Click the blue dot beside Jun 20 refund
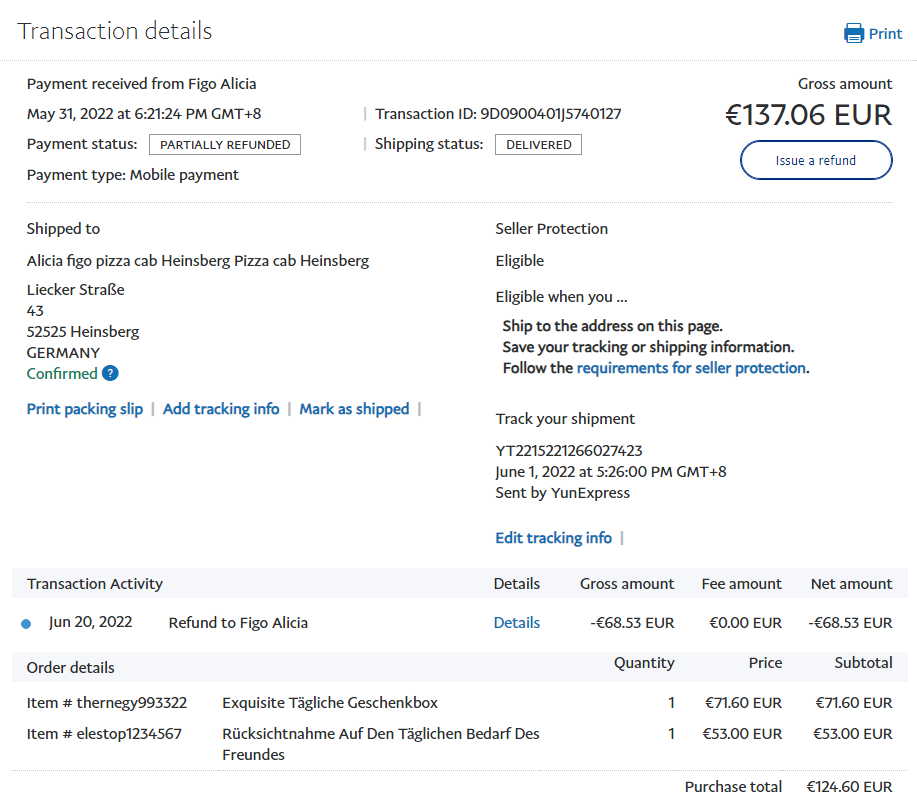The width and height of the screenshot is (917, 804). (x=26, y=624)
